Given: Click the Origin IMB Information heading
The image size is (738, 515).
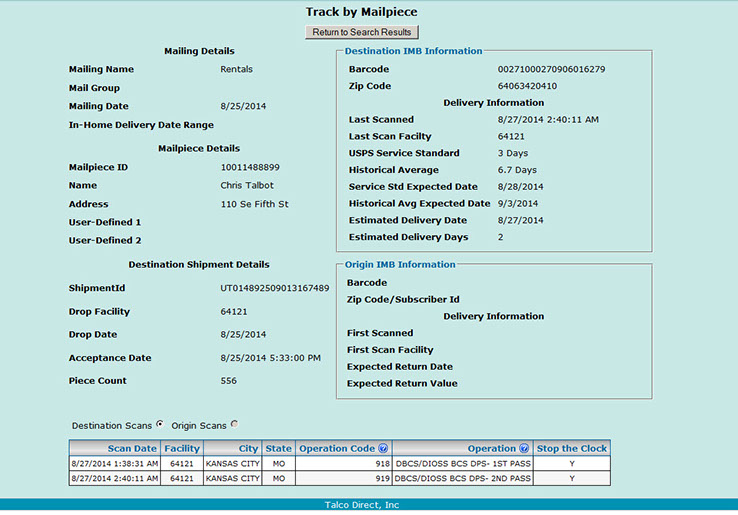Looking at the screenshot, I should (400, 265).
